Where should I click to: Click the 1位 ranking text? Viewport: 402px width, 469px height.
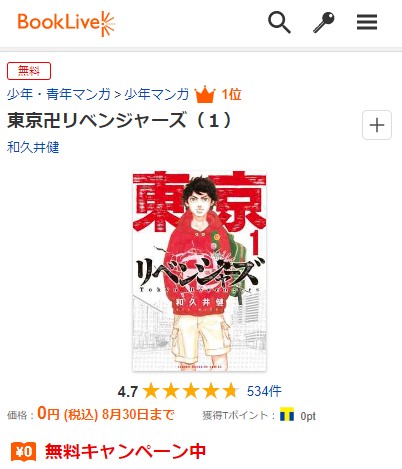tap(231, 95)
